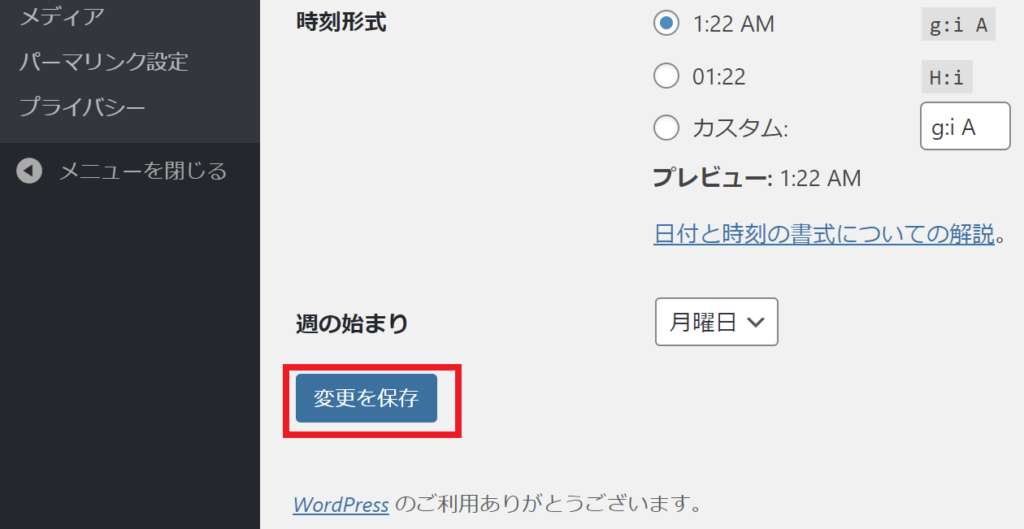1024x529 pixels.
Task: Open the プライバシー menu item
Action: 82,107
